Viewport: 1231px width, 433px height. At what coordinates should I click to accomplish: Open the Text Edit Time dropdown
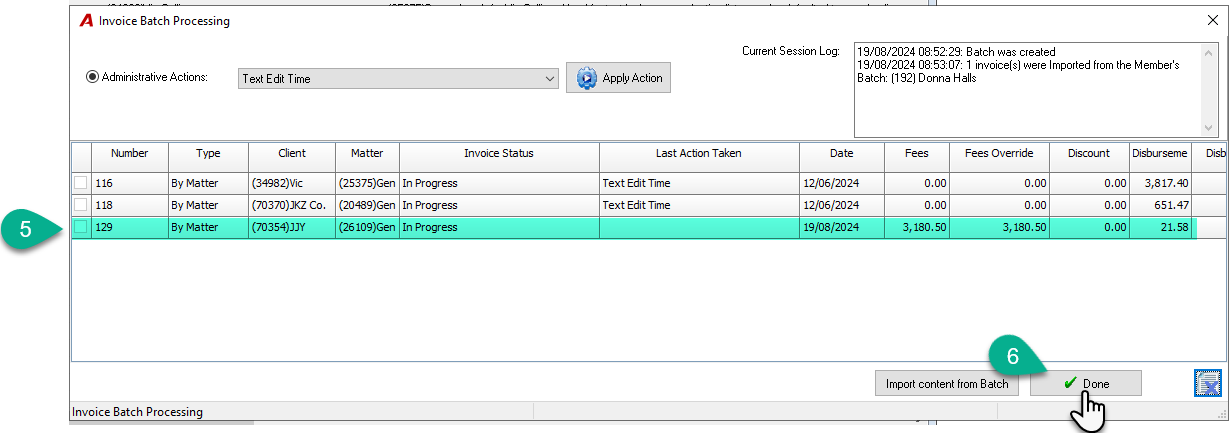(398, 79)
